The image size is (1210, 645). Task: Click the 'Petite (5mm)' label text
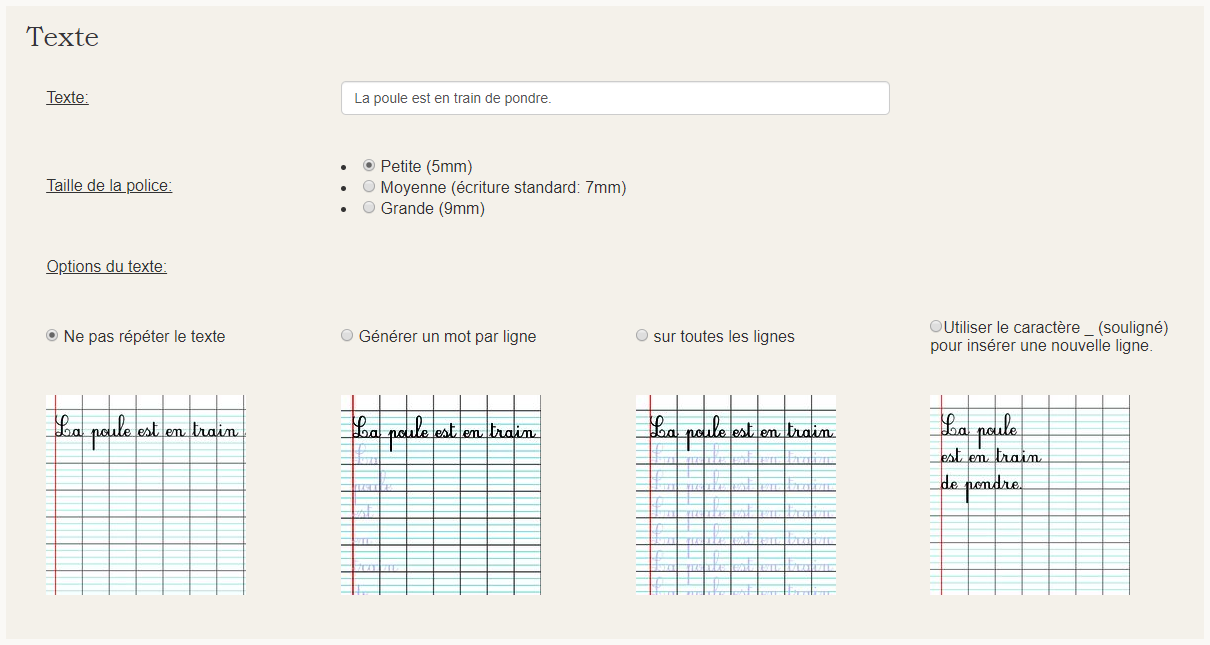click(426, 166)
